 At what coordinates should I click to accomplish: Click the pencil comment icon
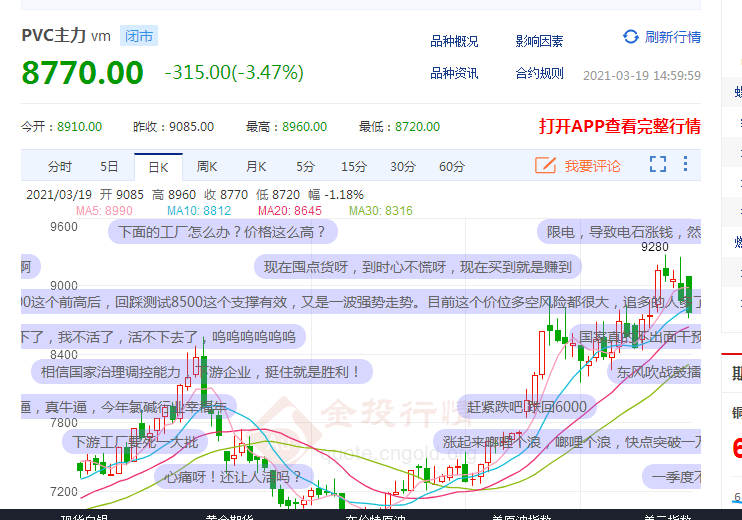[x=545, y=165]
